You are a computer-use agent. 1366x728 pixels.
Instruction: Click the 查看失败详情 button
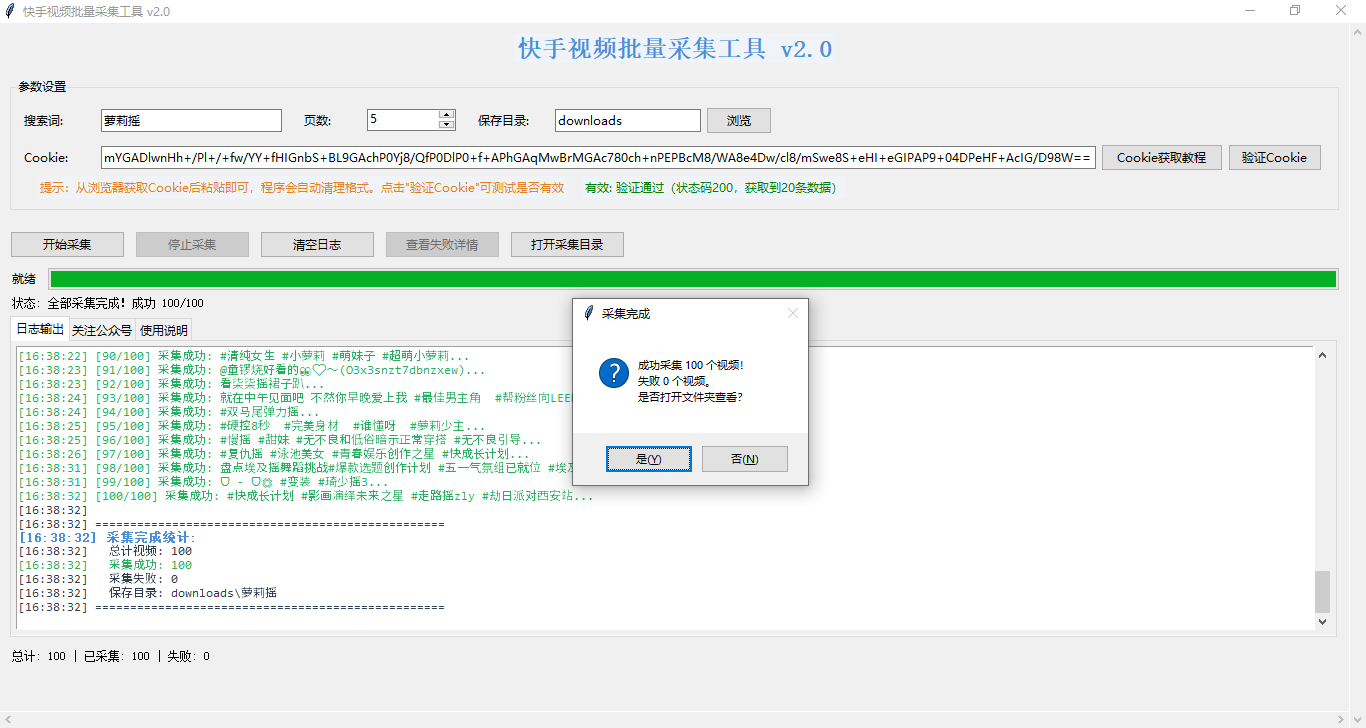pyautogui.click(x=442, y=244)
